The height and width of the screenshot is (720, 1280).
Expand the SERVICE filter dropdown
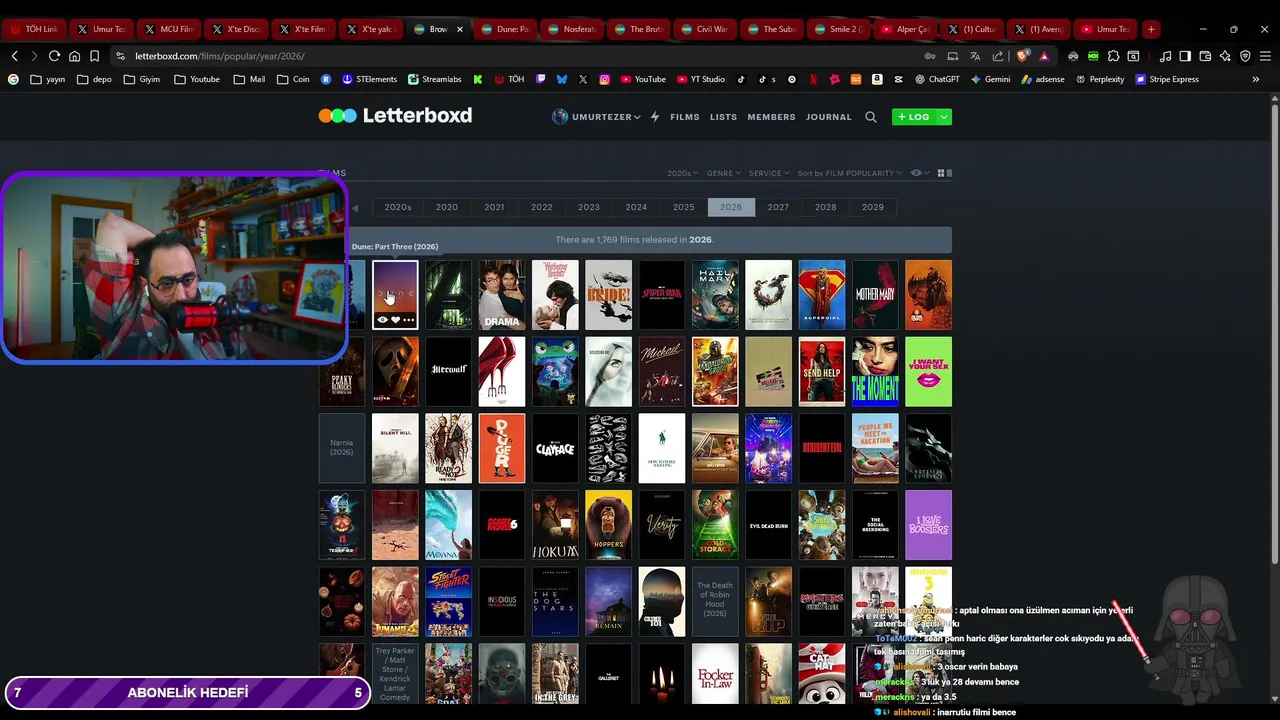pos(769,173)
